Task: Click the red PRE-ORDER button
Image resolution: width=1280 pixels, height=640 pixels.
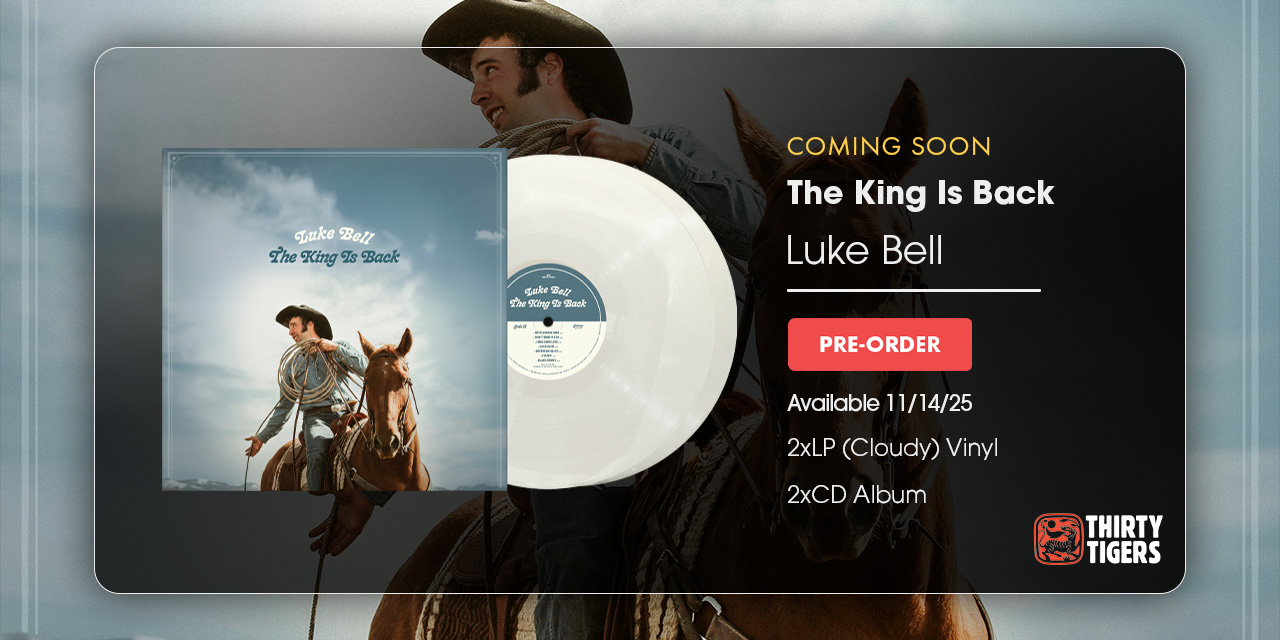Action: [x=880, y=344]
